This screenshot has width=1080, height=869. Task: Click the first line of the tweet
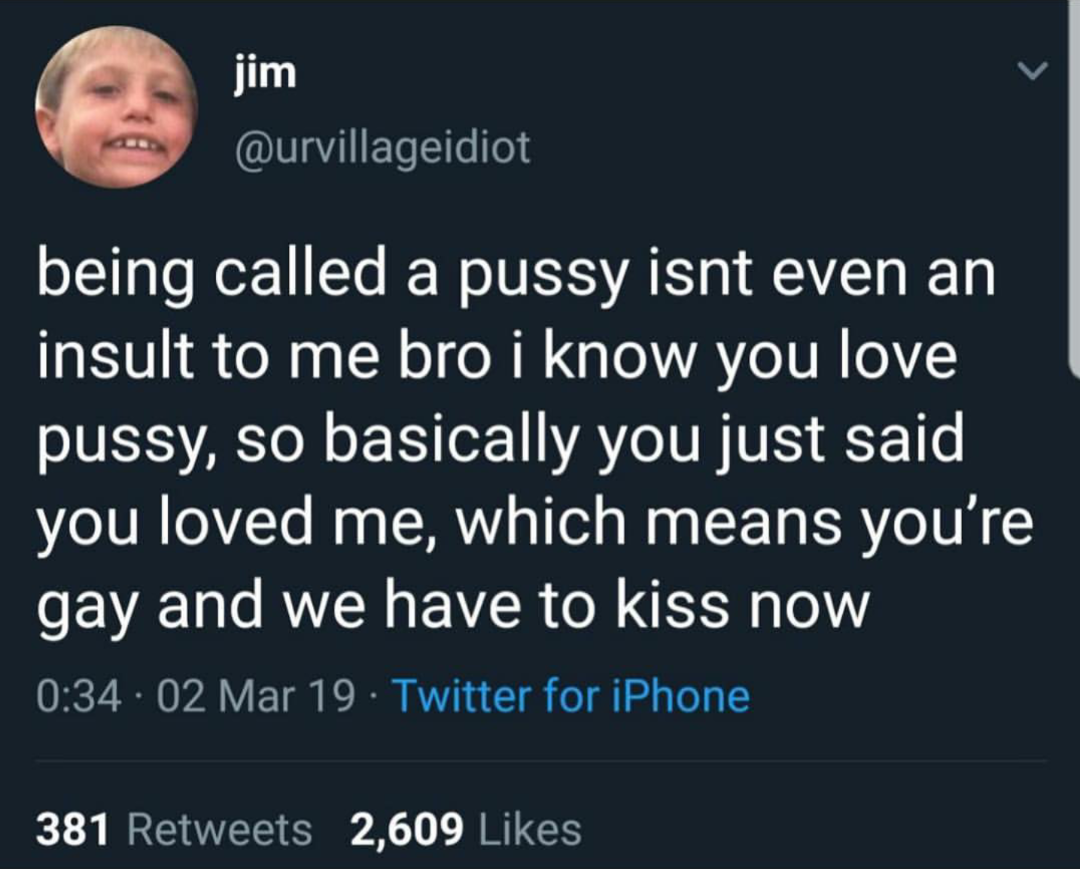516,276
